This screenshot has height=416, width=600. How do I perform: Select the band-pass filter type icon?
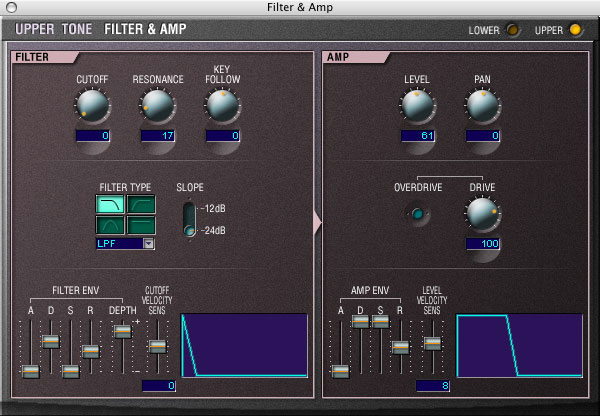pyautogui.click(x=110, y=227)
